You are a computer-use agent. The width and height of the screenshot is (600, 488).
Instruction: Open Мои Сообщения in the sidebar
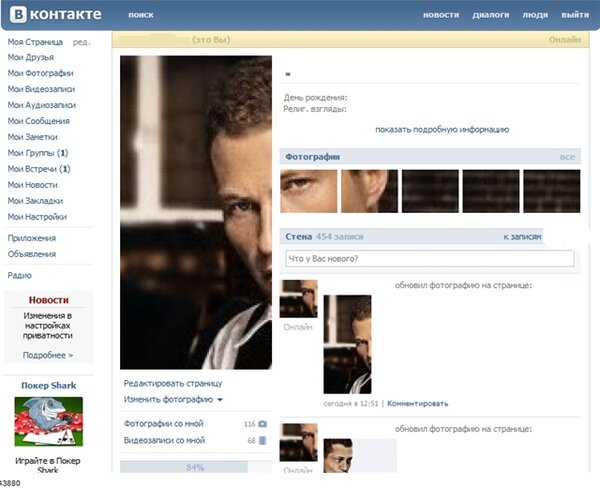[39, 121]
